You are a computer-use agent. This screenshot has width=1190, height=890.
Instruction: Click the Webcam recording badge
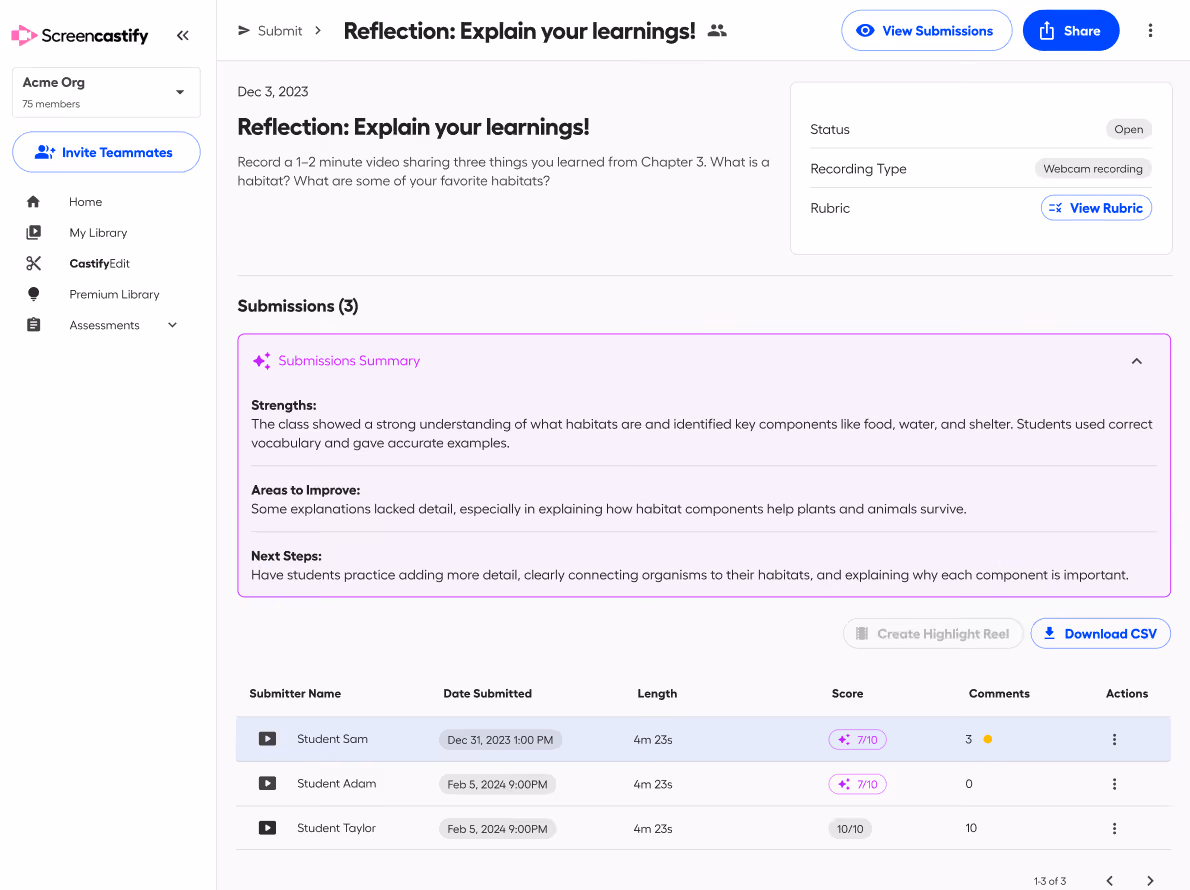[1093, 168]
